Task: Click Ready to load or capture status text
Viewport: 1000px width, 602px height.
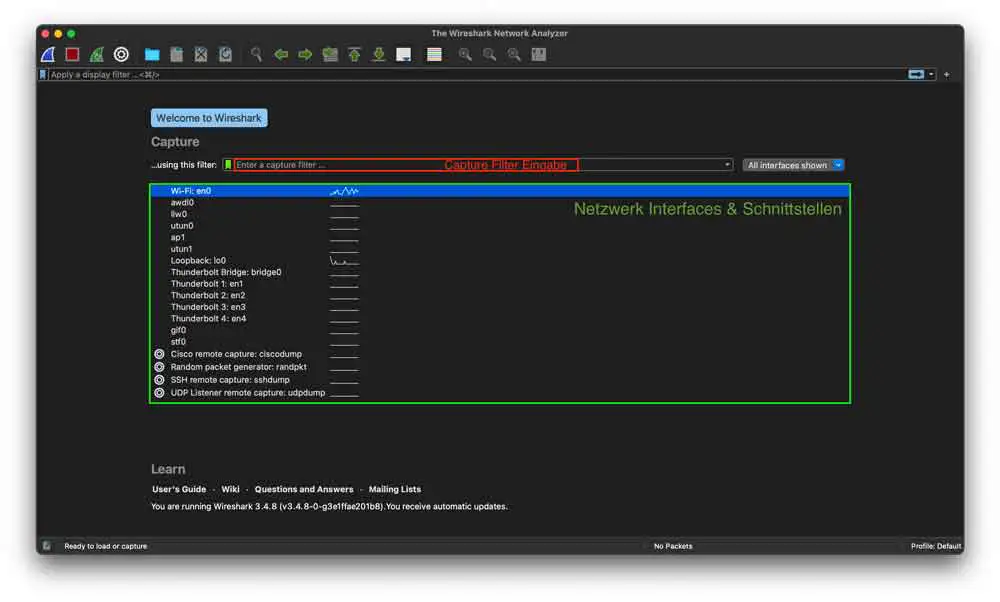Action: (x=106, y=546)
